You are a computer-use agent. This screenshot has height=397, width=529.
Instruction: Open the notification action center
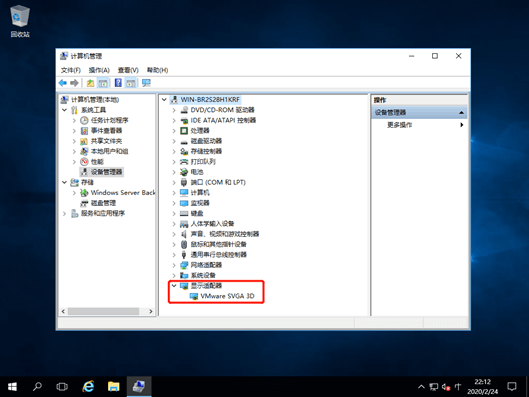(512, 387)
